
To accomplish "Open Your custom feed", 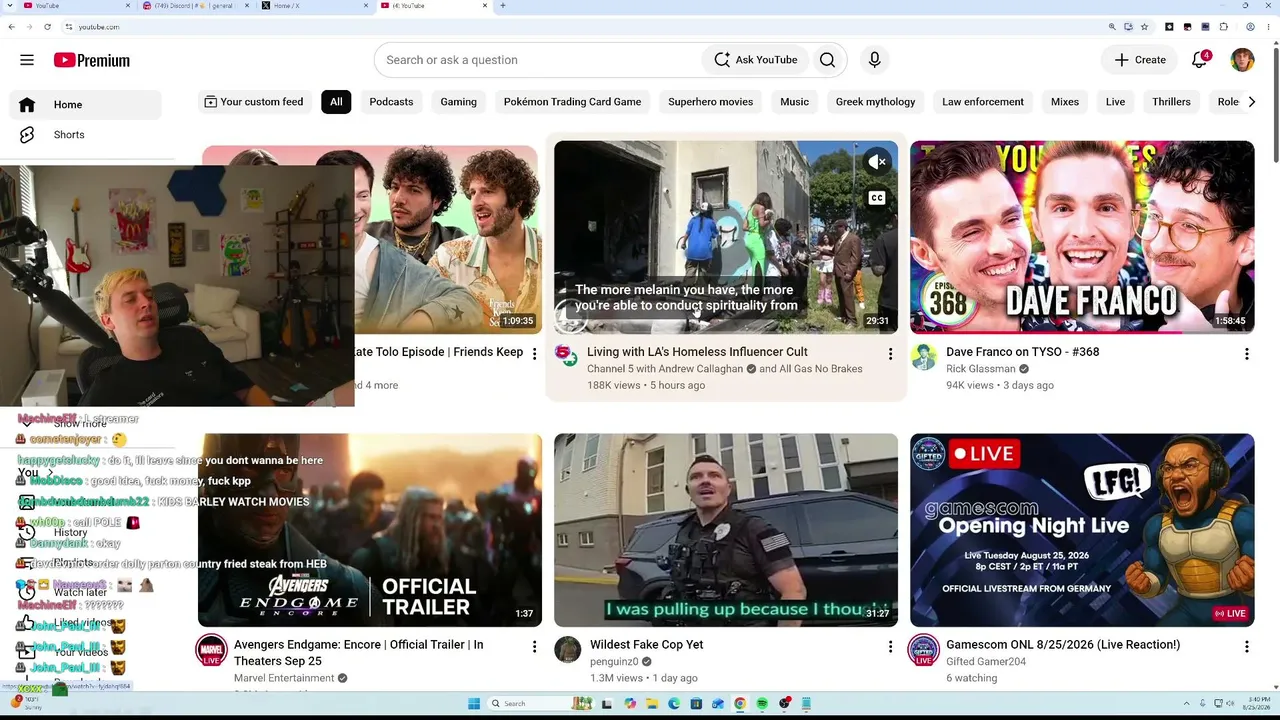I will click(254, 102).
